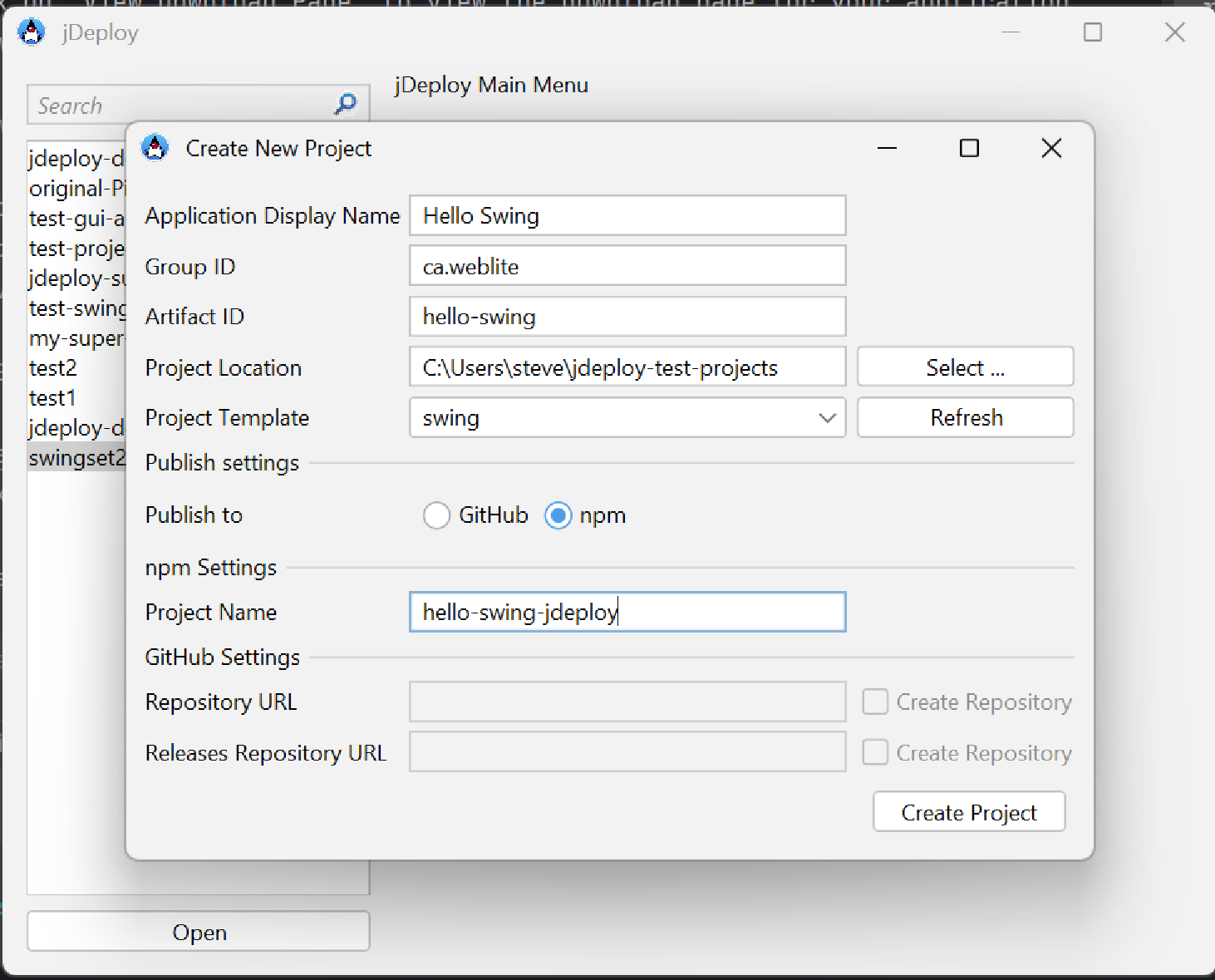
Task: Click the npm Project Name field
Action: click(627, 612)
